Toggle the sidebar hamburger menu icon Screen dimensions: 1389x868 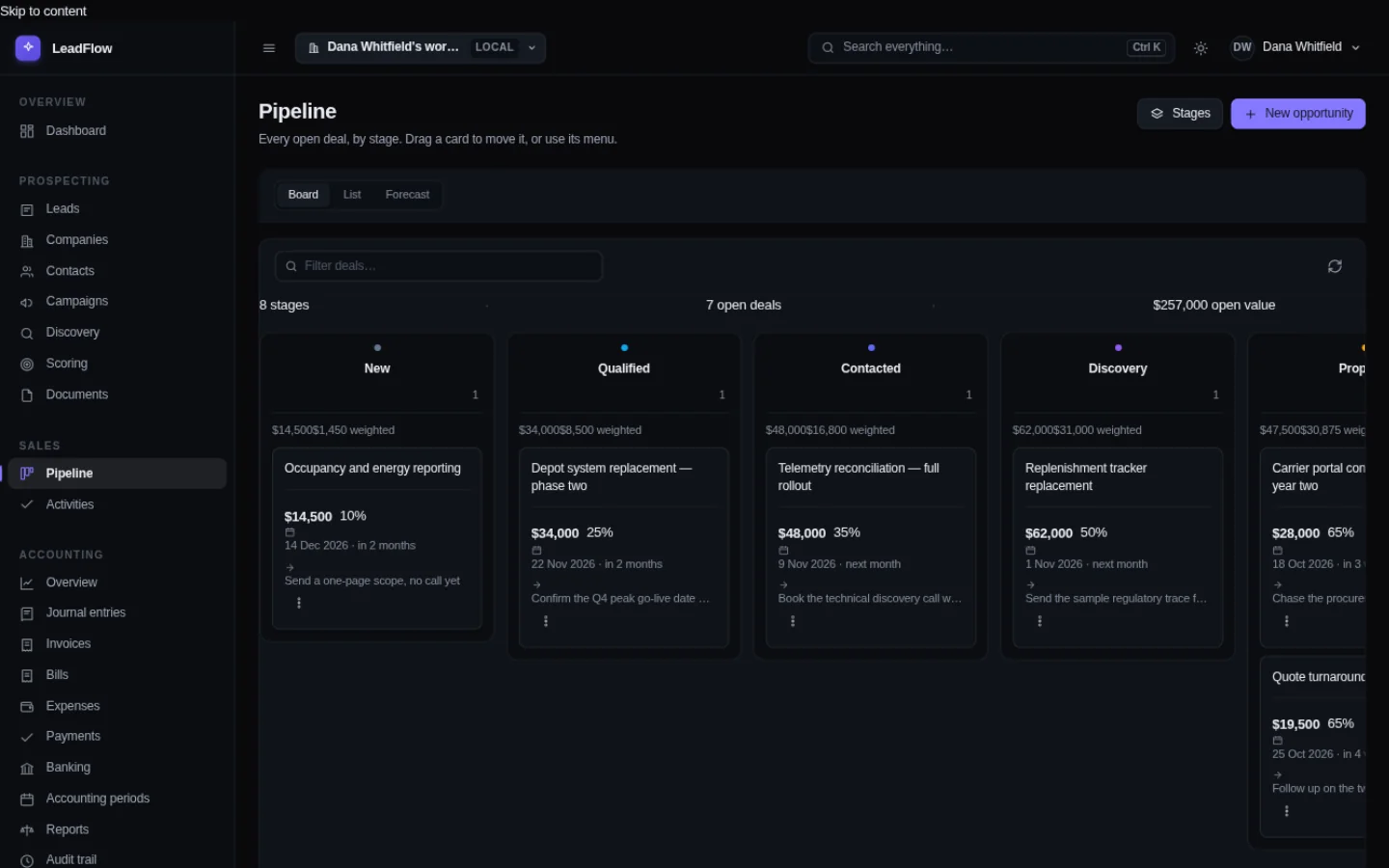[x=269, y=48]
